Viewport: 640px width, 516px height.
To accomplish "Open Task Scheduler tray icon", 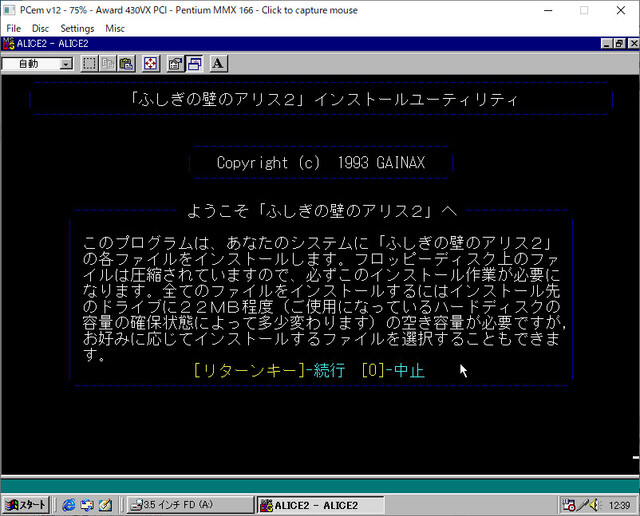I will pyautogui.click(x=569, y=505).
